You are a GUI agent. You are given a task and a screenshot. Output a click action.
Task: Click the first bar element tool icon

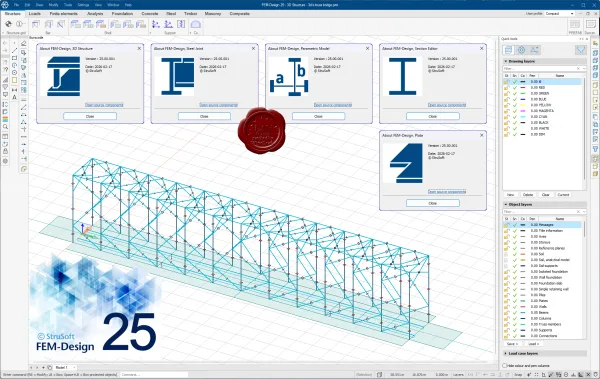tap(36, 24)
